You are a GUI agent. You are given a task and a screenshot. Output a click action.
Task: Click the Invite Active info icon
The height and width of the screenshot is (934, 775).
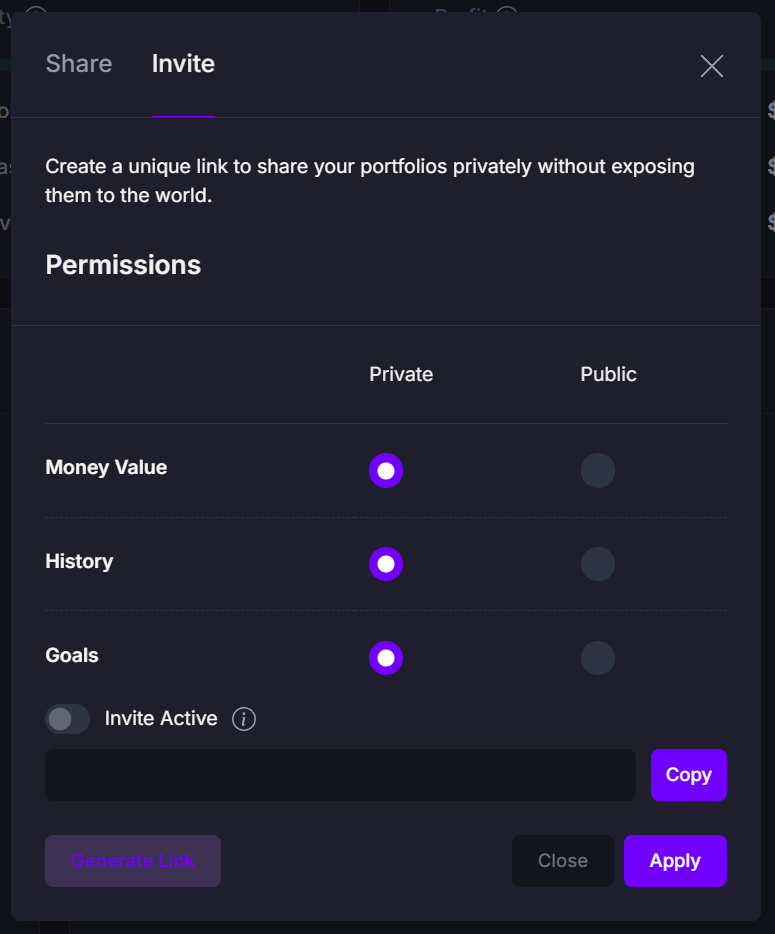click(244, 719)
